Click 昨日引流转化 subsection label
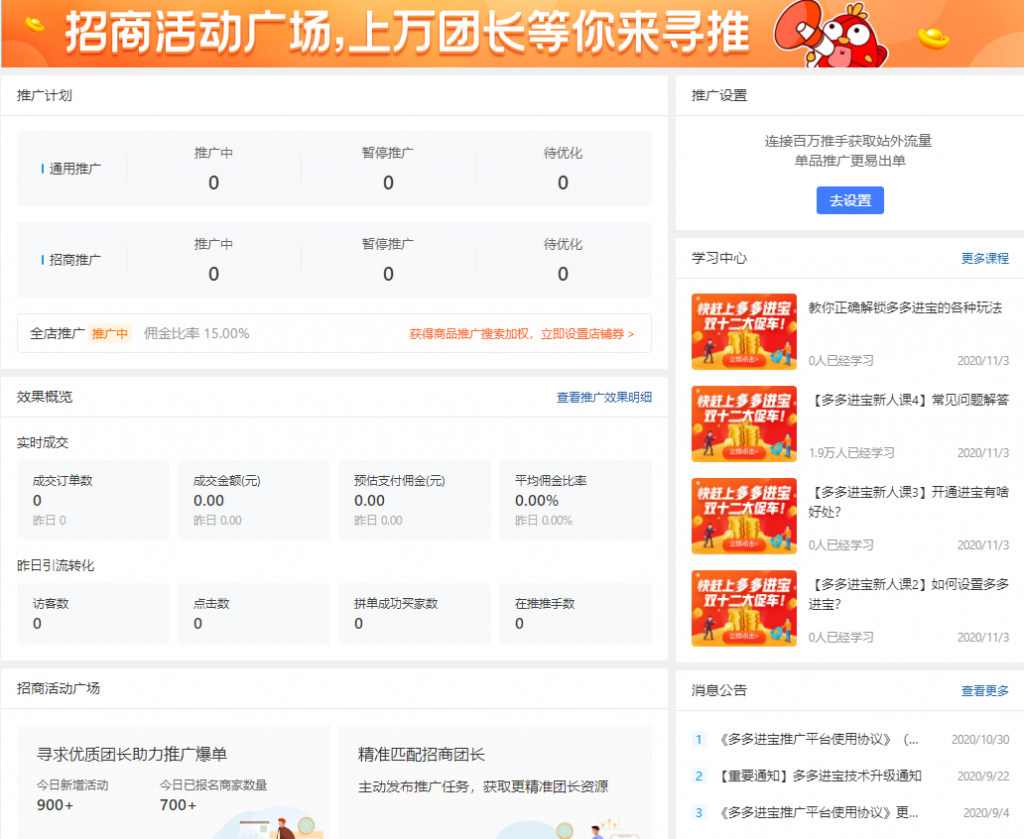The width and height of the screenshot is (1024, 839). click(x=56, y=565)
